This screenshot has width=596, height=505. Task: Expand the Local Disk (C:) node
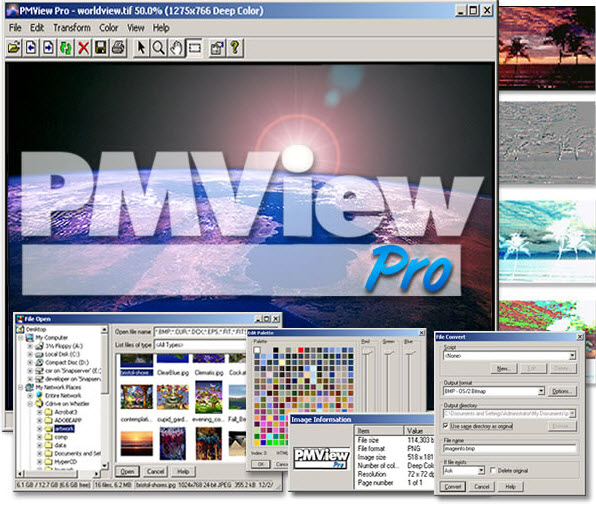coord(30,354)
